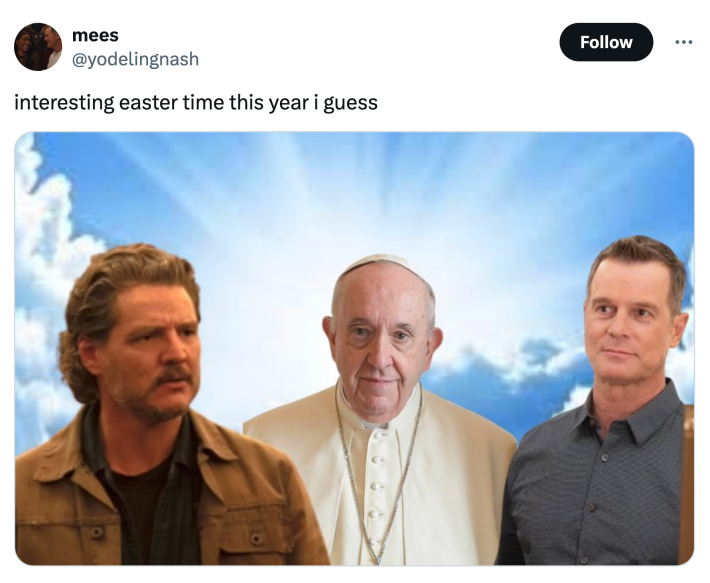Click the word "easter" in the tweet
The image size is (710, 583).
pyautogui.click(x=149, y=102)
